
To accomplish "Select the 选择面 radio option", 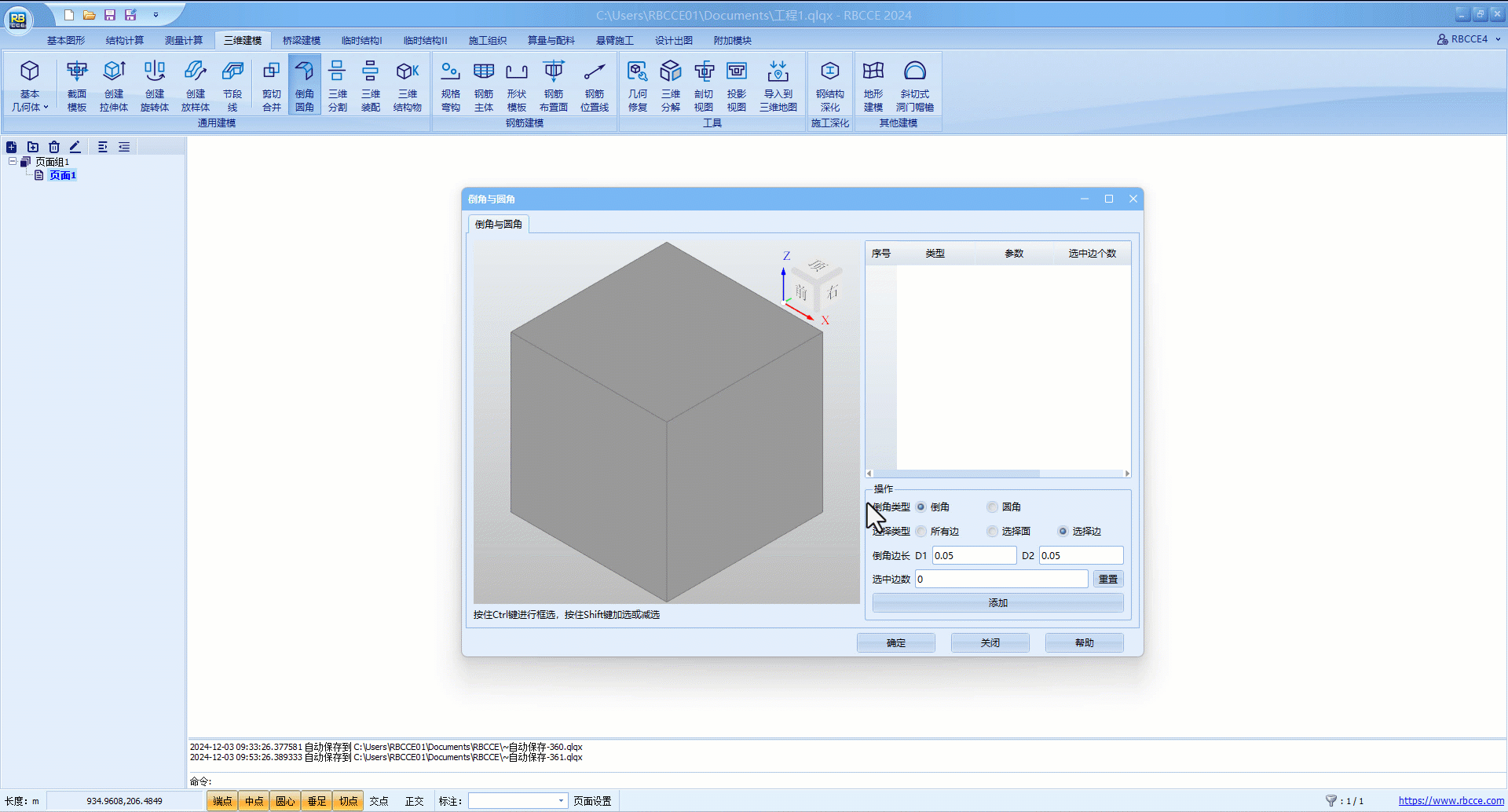I will [x=993, y=532].
